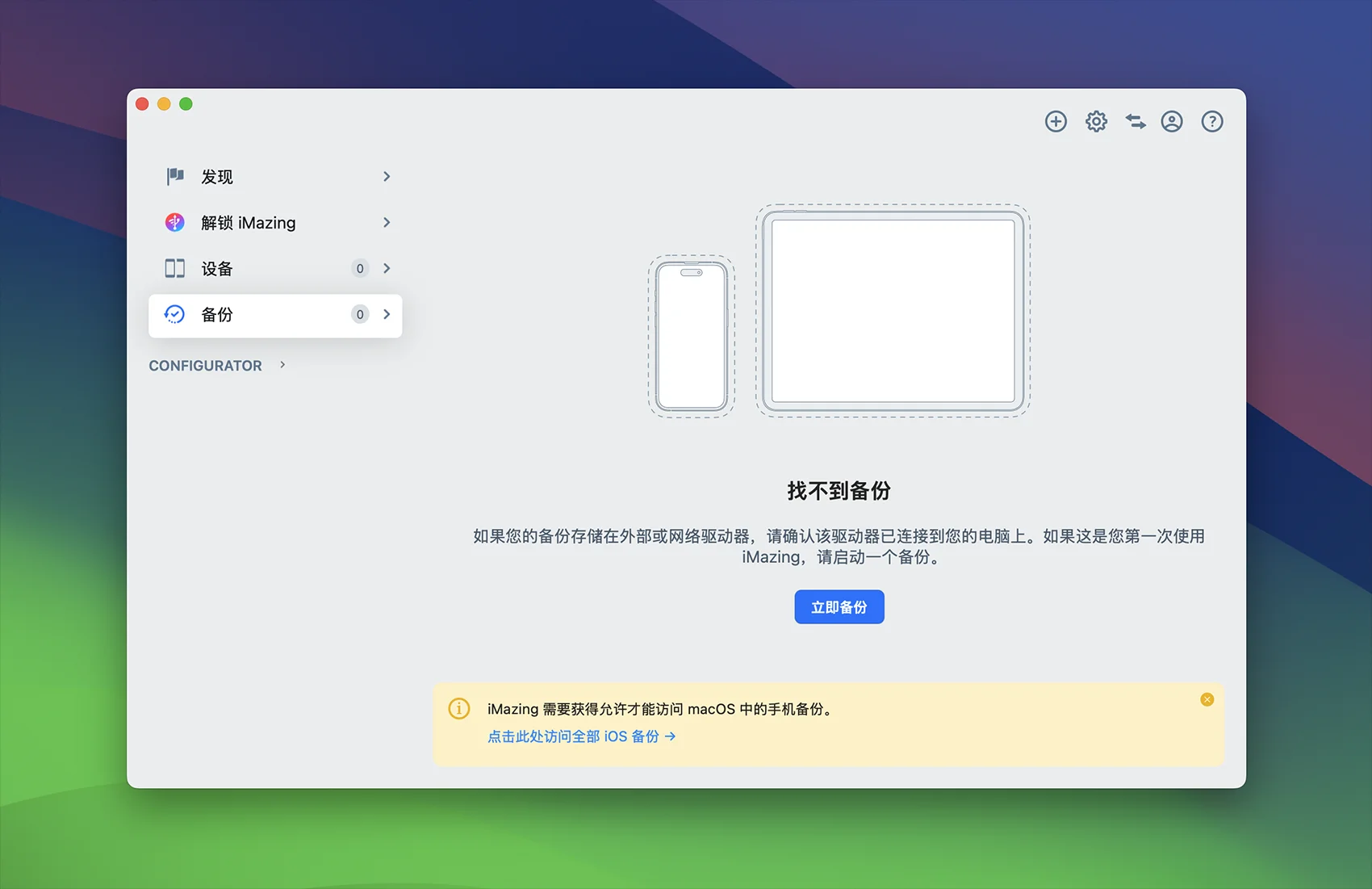Click the iPad placeholder illustration

[x=893, y=311]
